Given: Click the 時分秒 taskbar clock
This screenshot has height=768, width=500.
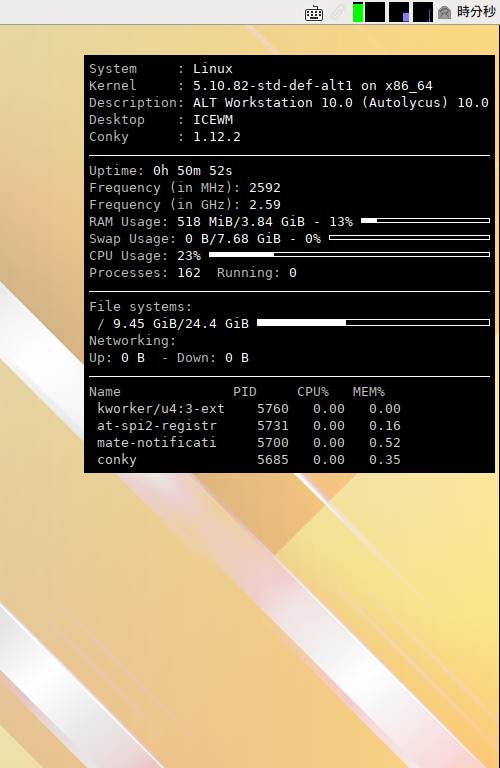Looking at the screenshot, I should (476, 12).
